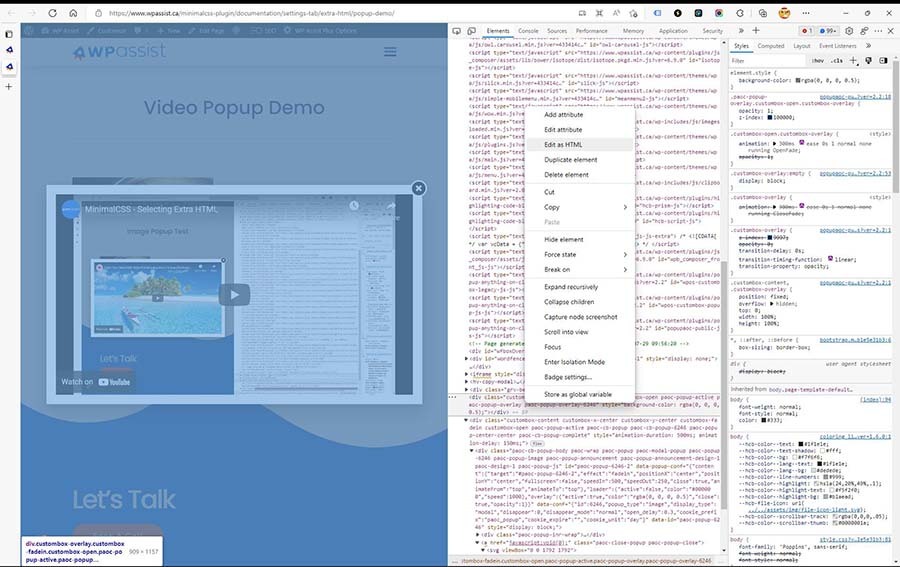
Task: Toggle the .cls class editor button
Action: coord(837,60)
